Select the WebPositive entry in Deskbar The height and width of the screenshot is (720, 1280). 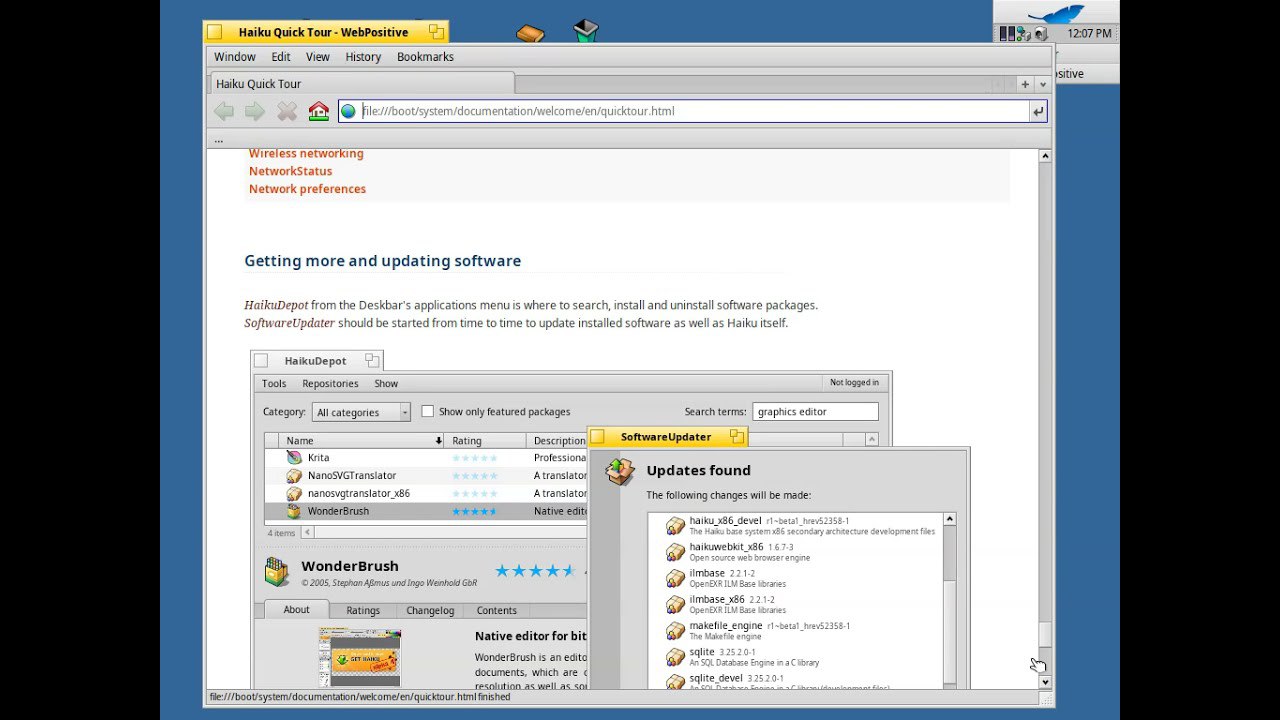pyautogui.click(x=1086, y=73)
